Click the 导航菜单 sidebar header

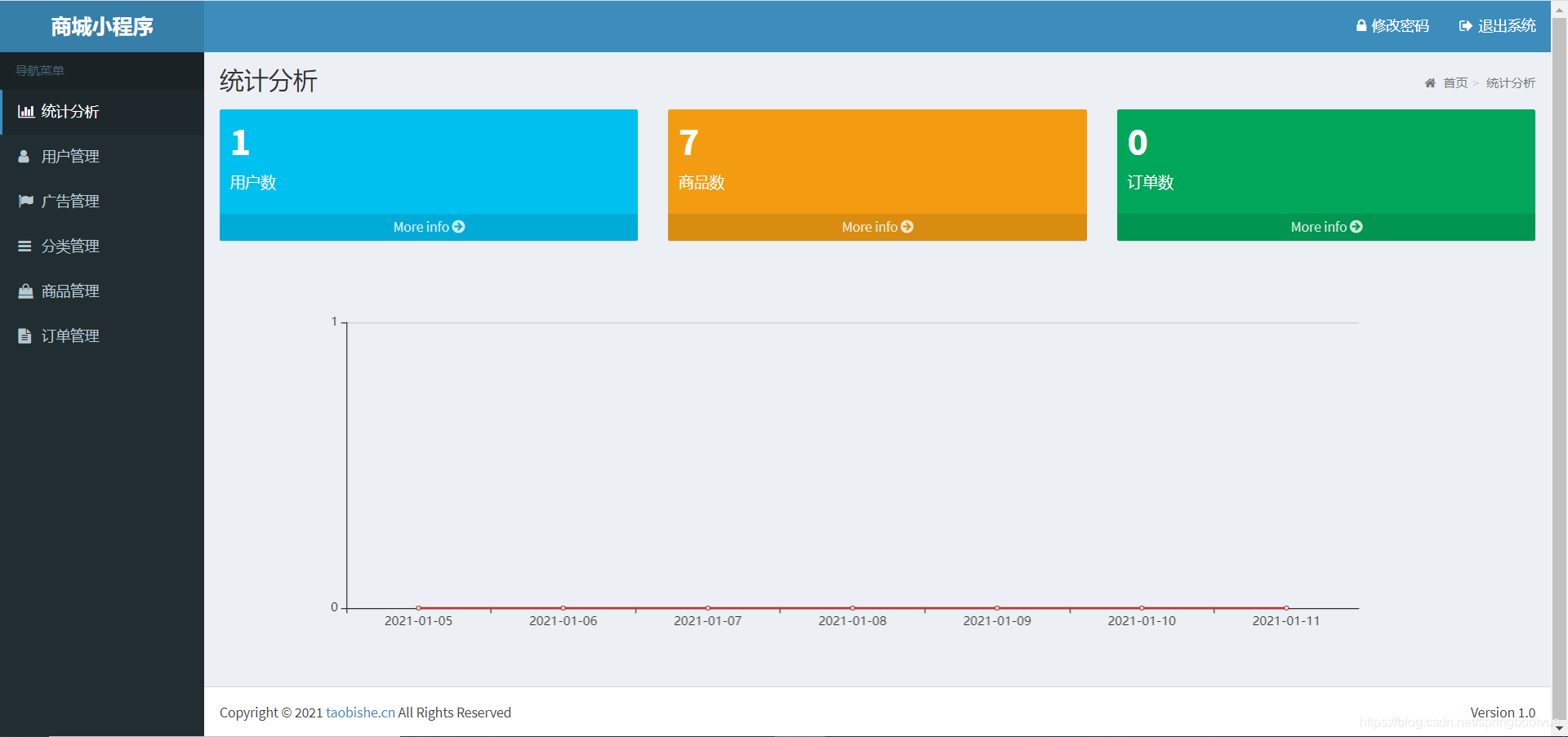click(x=40, y=71)
